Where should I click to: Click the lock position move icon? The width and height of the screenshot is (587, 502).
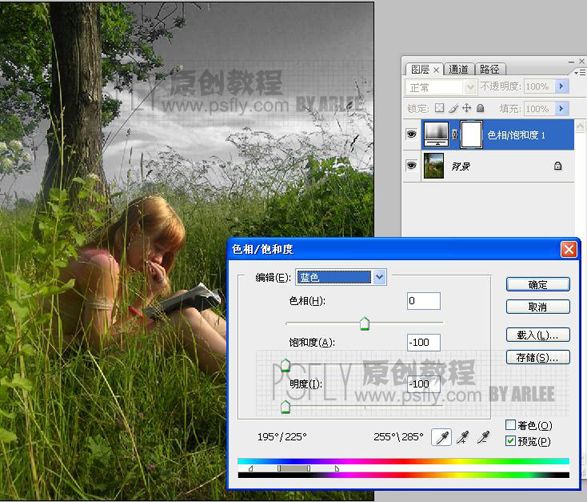(x=466, y=108)
